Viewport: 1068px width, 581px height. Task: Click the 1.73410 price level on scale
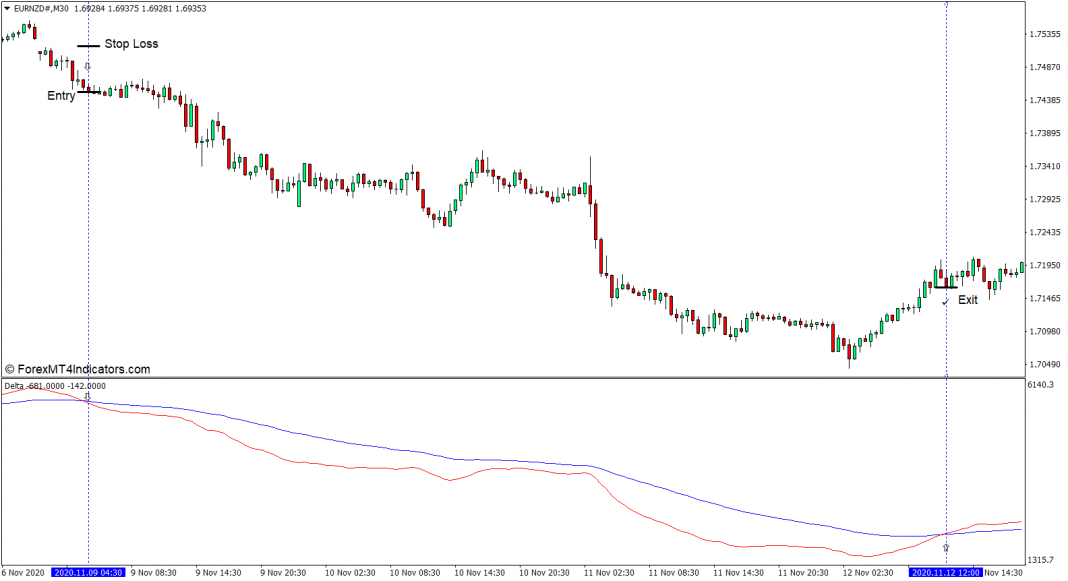point(1045,166)
